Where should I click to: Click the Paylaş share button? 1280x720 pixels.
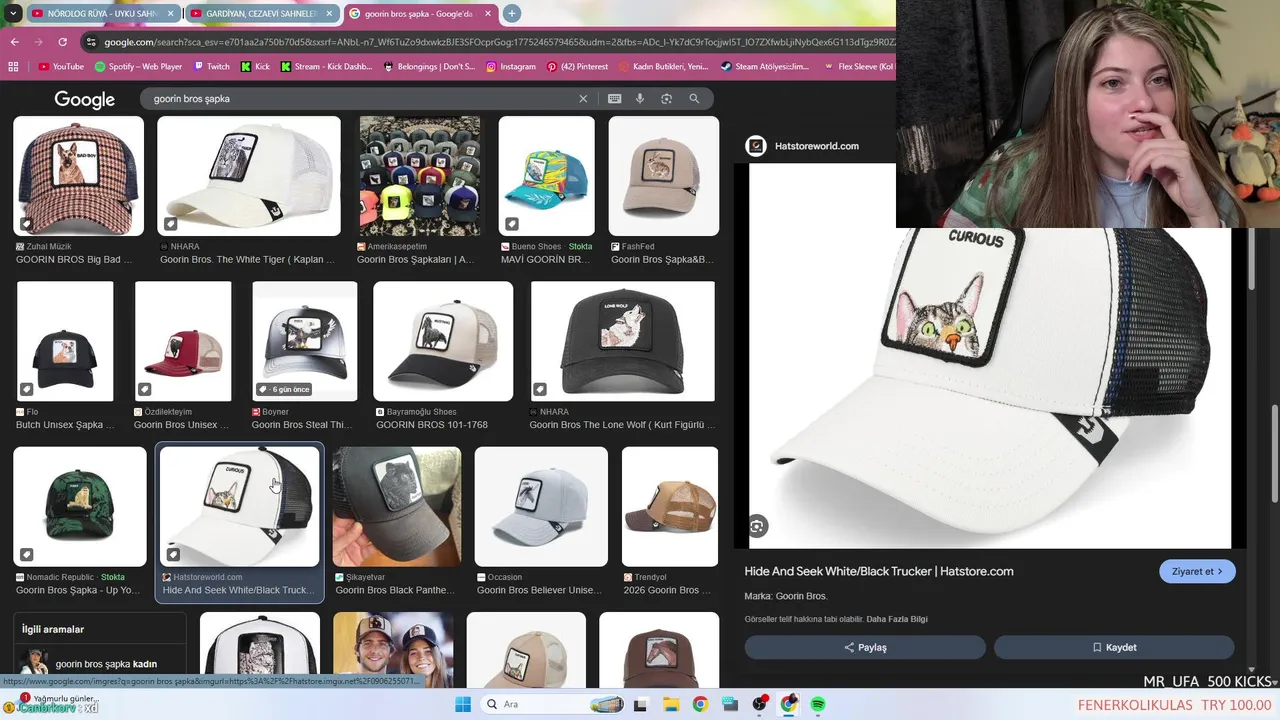pyautogui.click(x=865, y=647)
